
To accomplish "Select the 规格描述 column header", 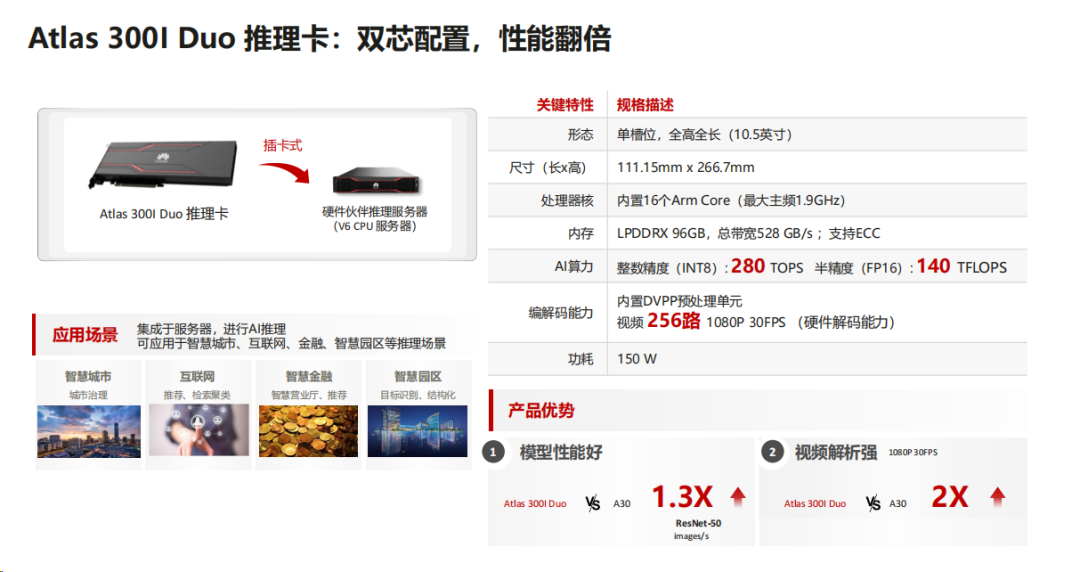I will pyautogui.click(x=645, y=105).
